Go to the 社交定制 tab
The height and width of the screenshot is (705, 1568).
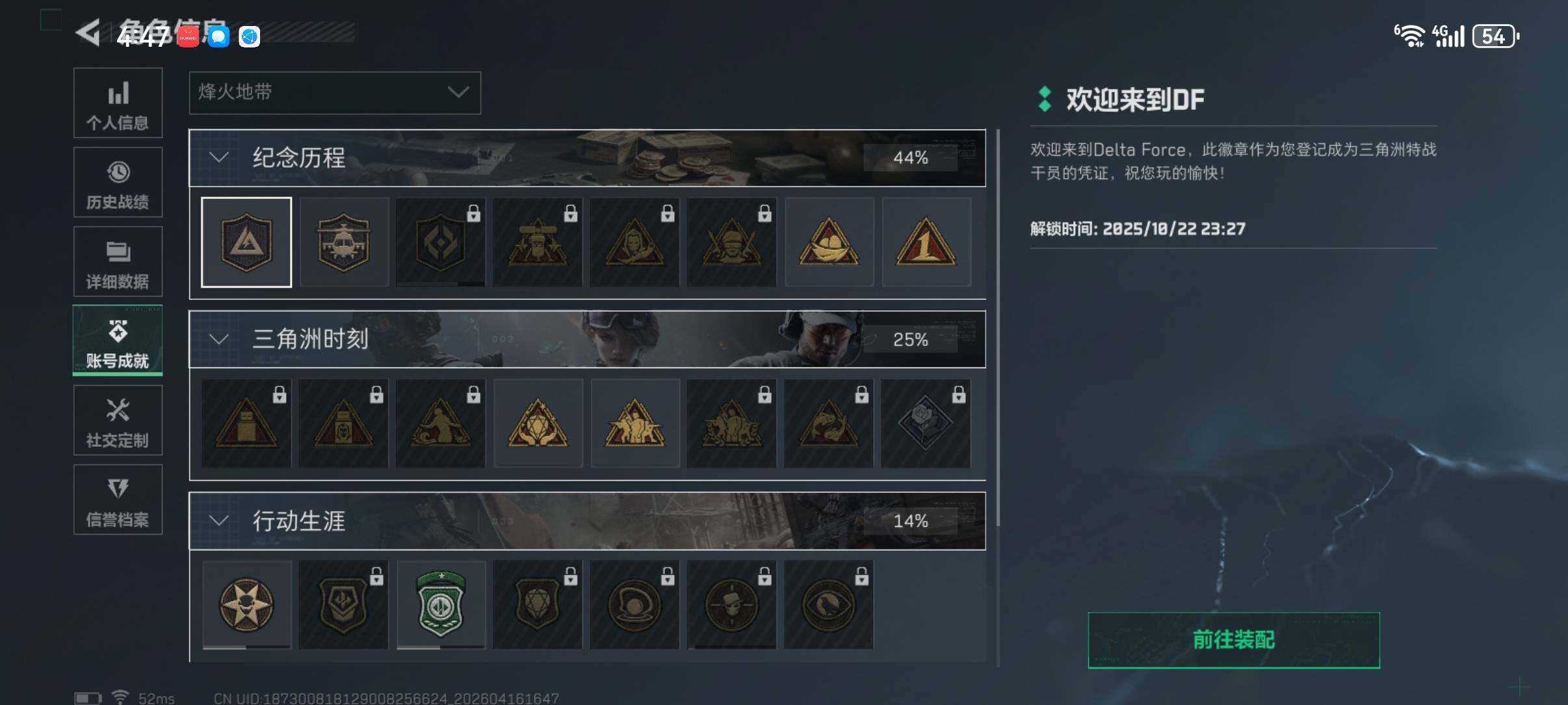(x=118, y=420)
